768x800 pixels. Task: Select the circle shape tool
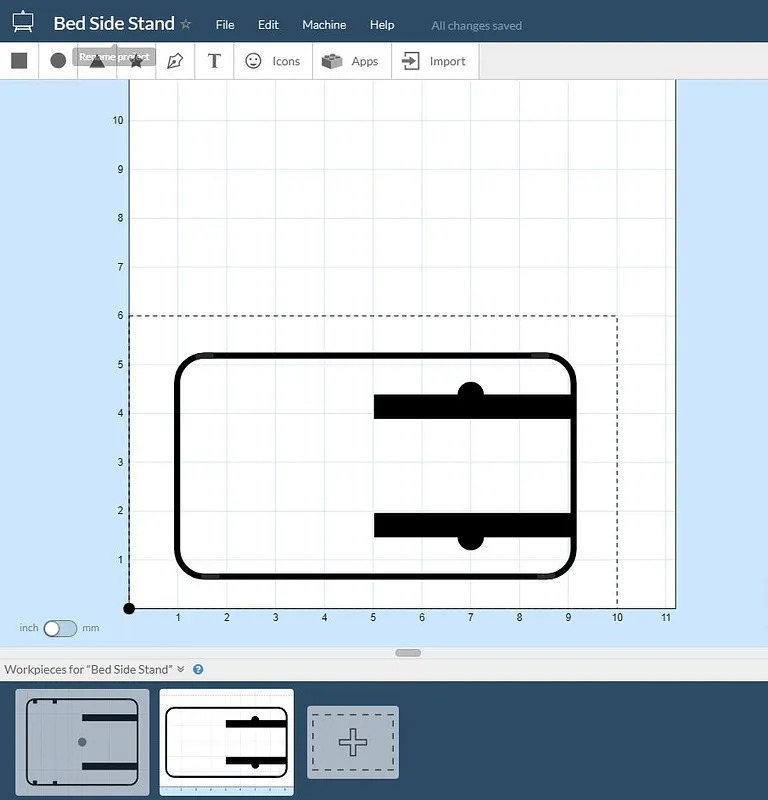(58, 61)
